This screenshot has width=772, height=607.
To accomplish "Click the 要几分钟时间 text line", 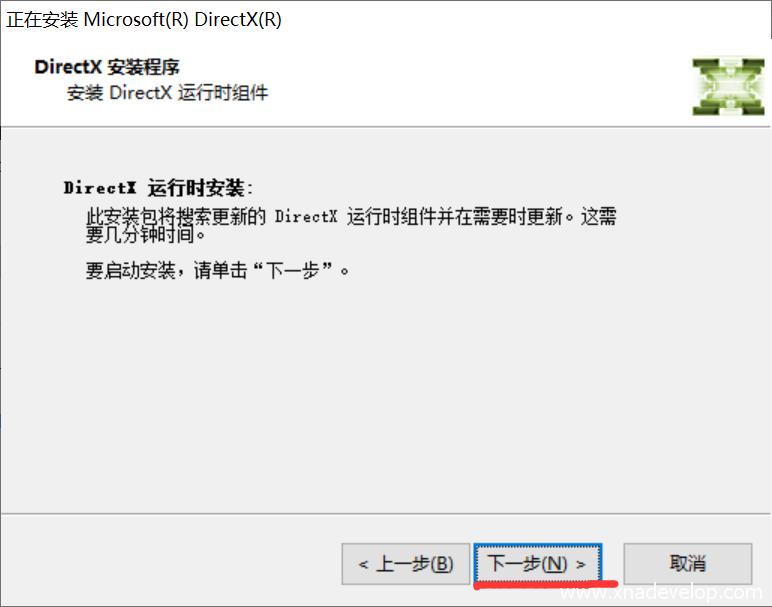I will point(145,235).
